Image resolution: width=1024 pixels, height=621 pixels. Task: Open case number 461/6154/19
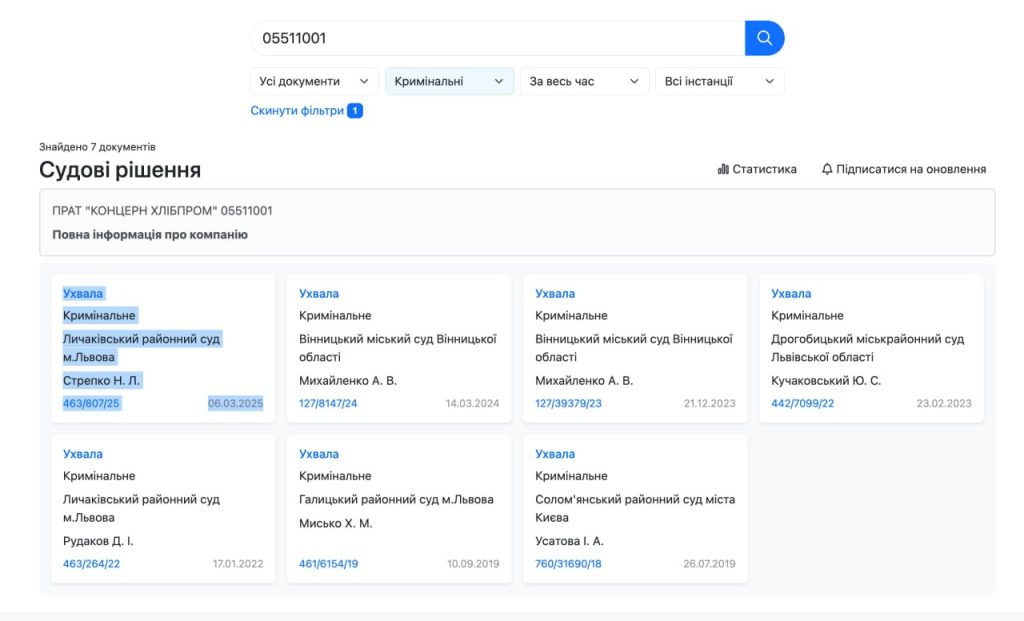click(x=328, y=564)
